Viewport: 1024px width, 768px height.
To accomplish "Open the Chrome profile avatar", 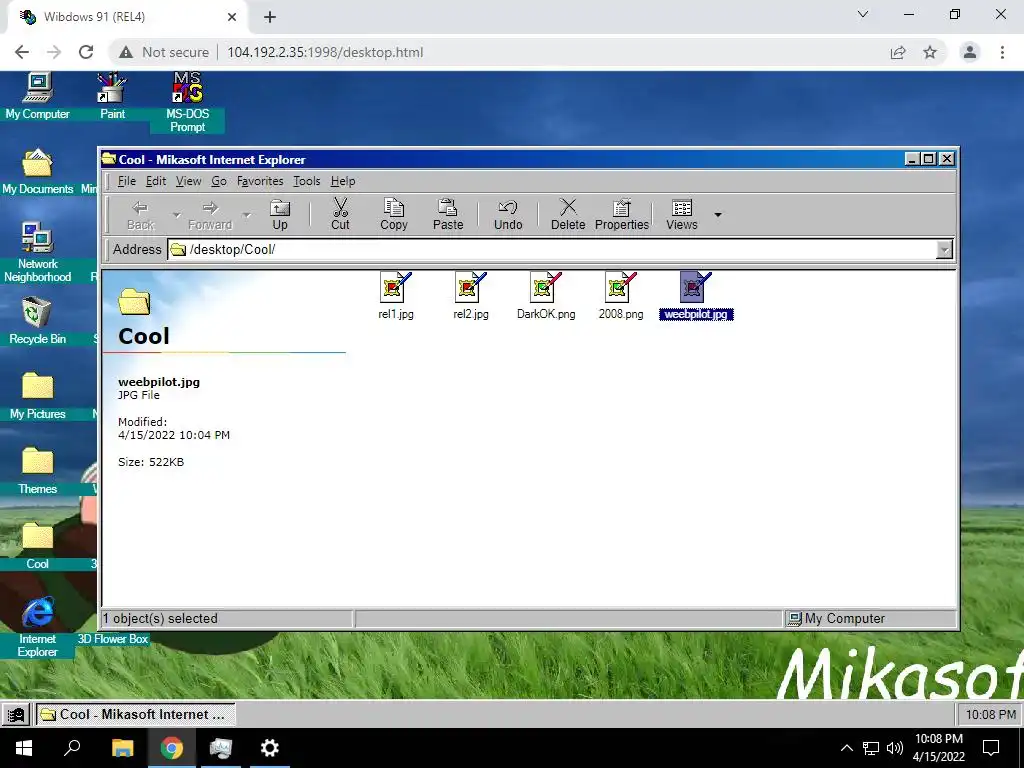I will [970, 52].
